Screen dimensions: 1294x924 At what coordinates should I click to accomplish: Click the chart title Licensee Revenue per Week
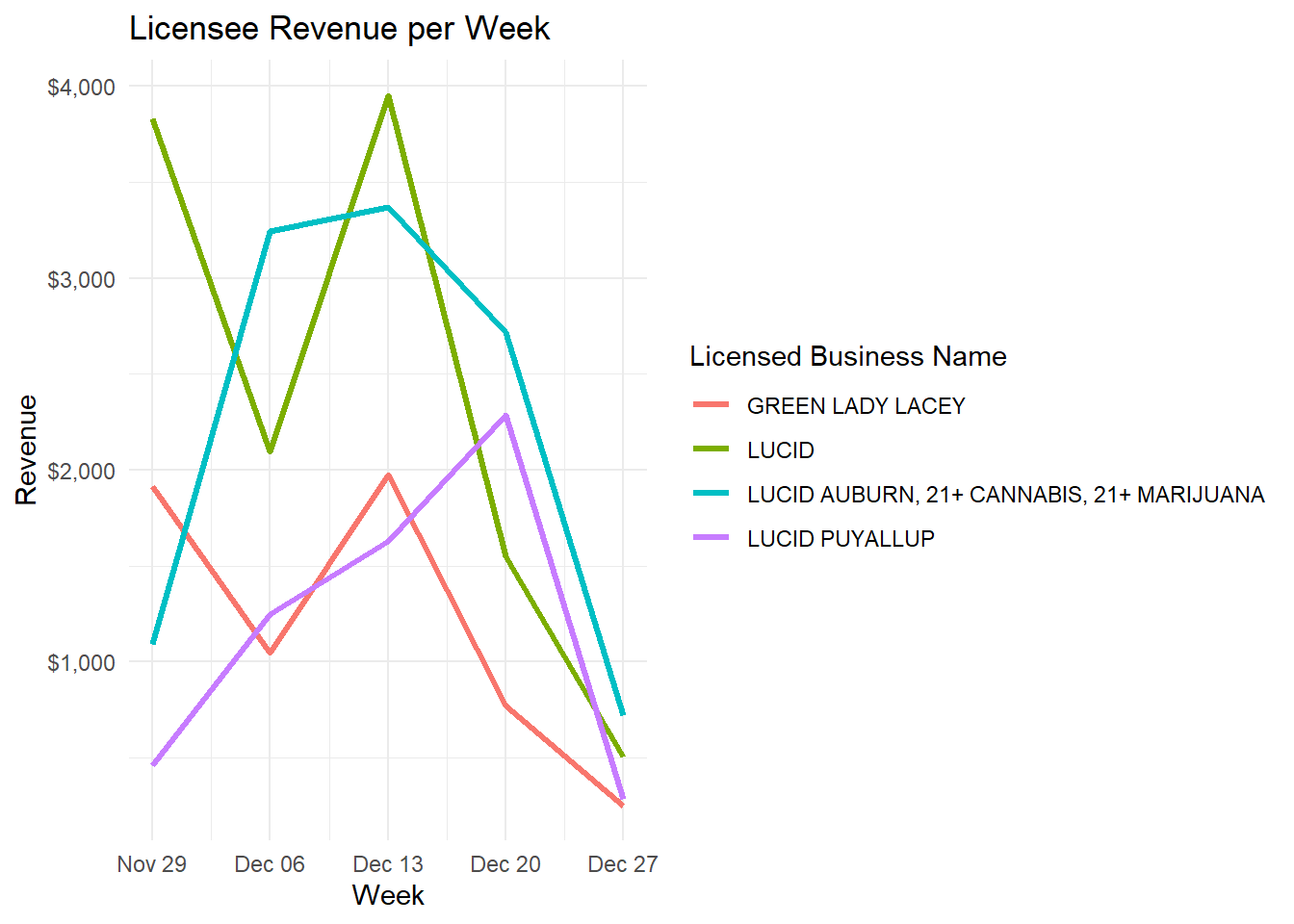coord(339,29)
